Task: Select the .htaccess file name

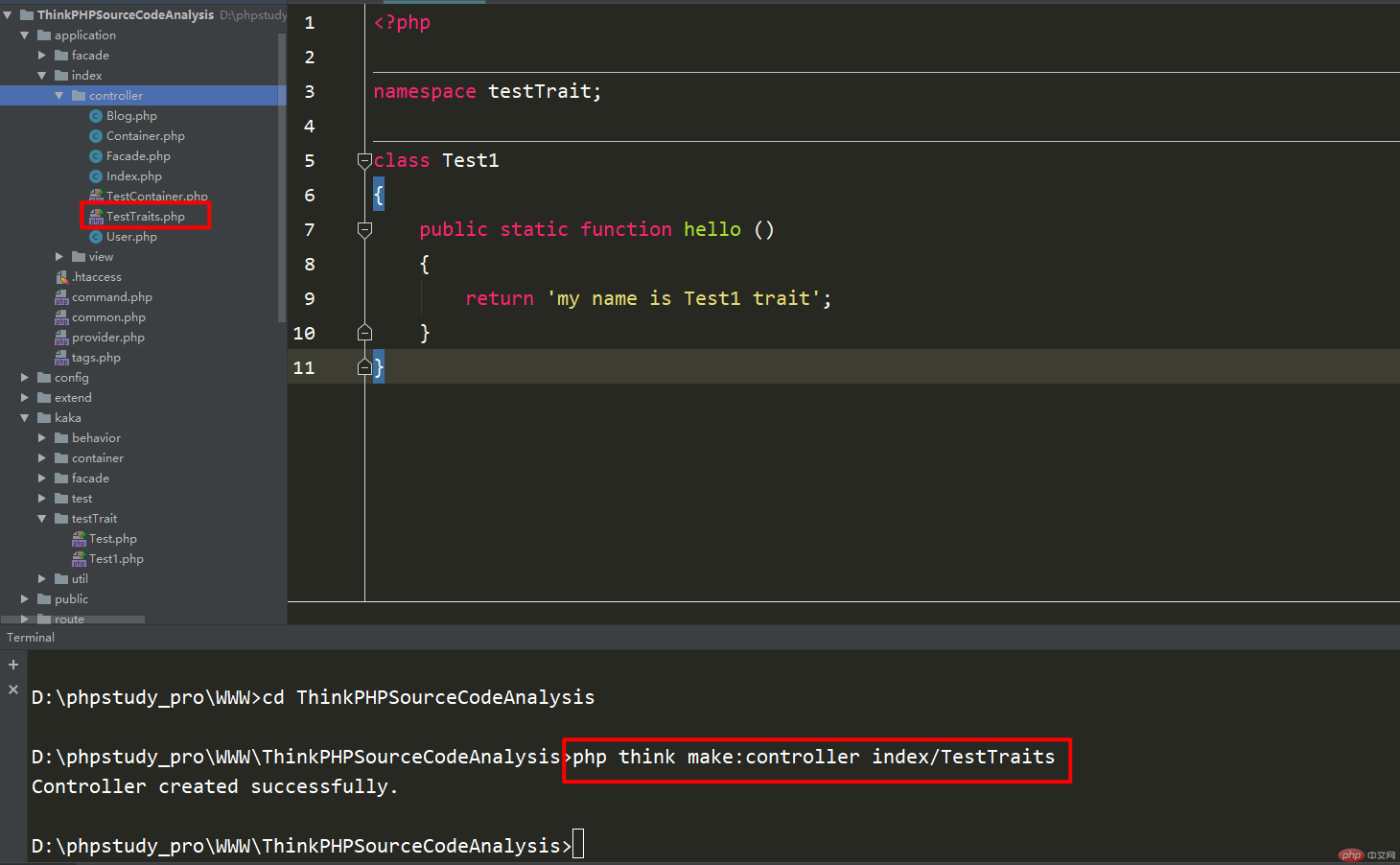Action: tap(97, 277)
